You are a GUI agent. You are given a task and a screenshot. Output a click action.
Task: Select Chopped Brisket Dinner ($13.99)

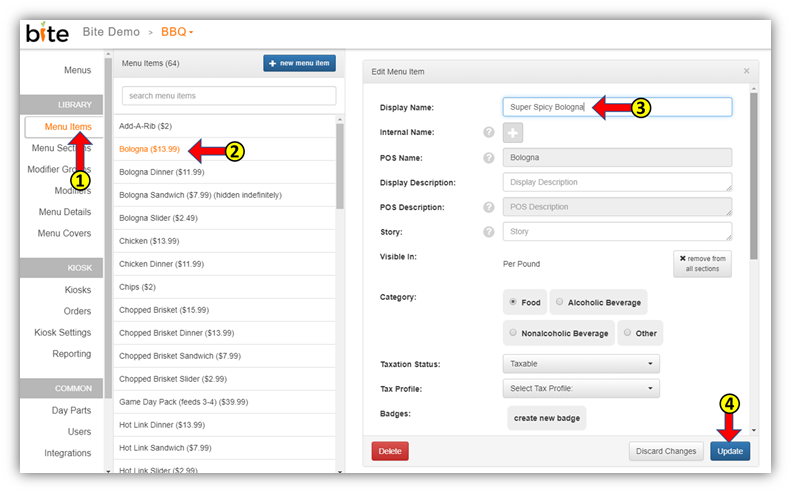[x=224, y=333]
